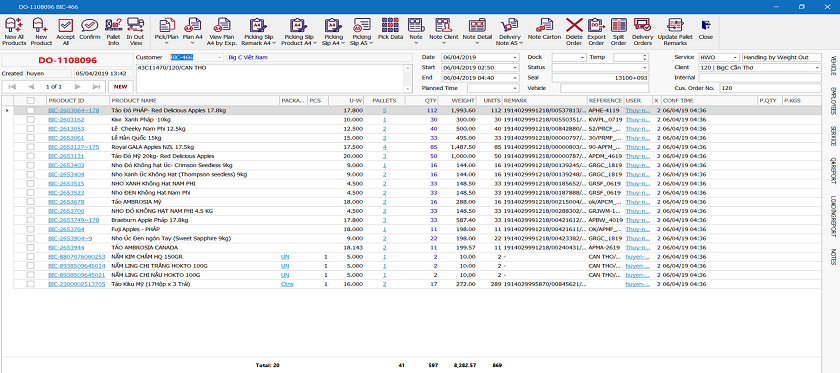840x373 pixels.
Task: Expand the Dock dropdown
Action: point(583,57)
